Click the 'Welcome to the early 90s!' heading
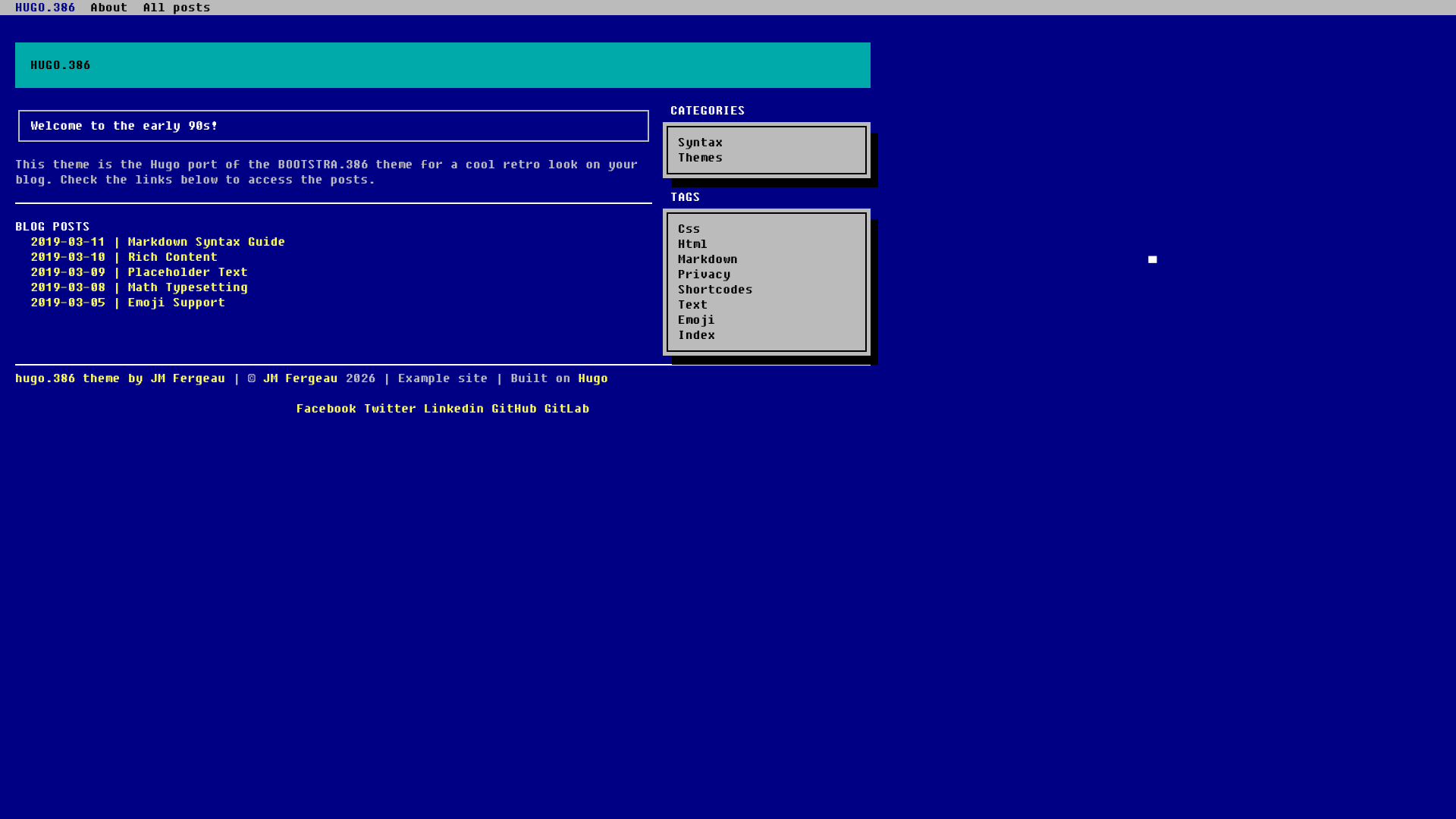The width and height of the screenshot is (1456, 819). coord(124,126)
